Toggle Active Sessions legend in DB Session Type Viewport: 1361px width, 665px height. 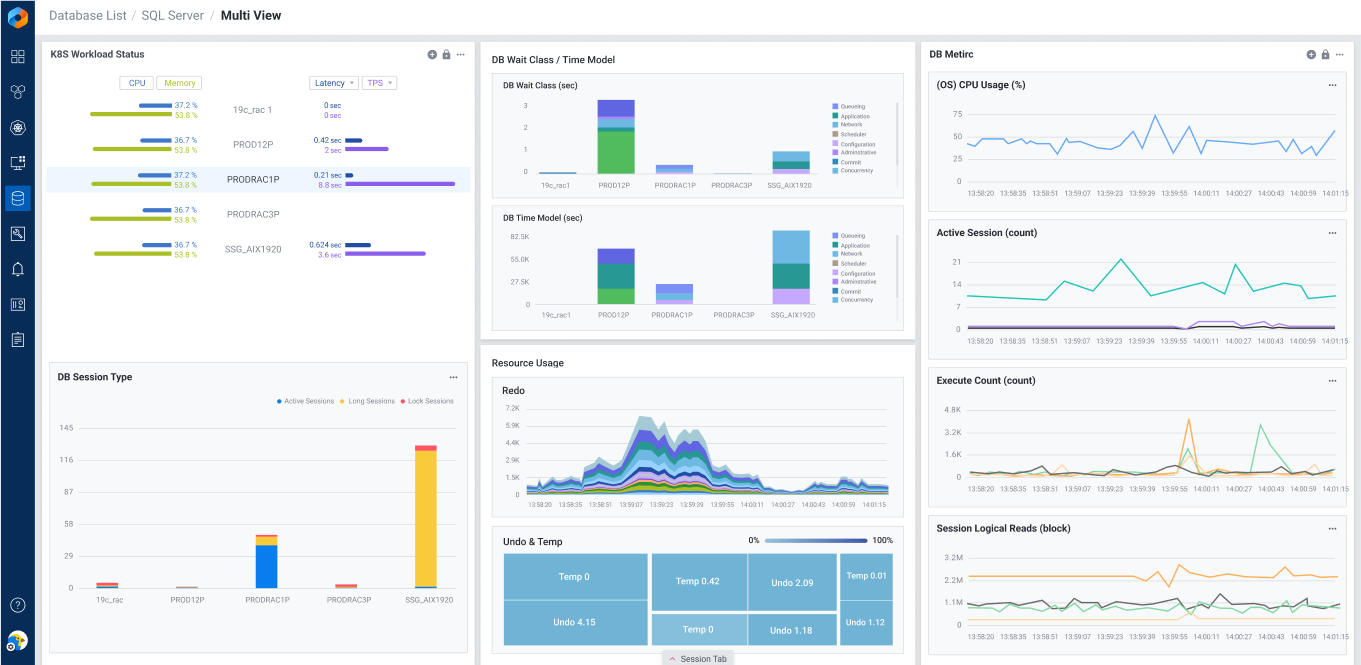click(x=305, y=401)
